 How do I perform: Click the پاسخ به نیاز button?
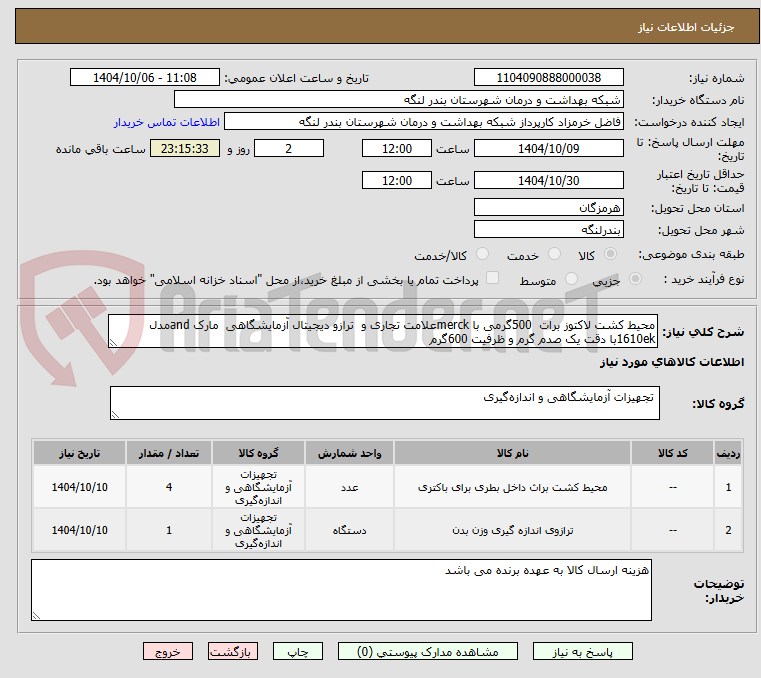coord(582,652)
